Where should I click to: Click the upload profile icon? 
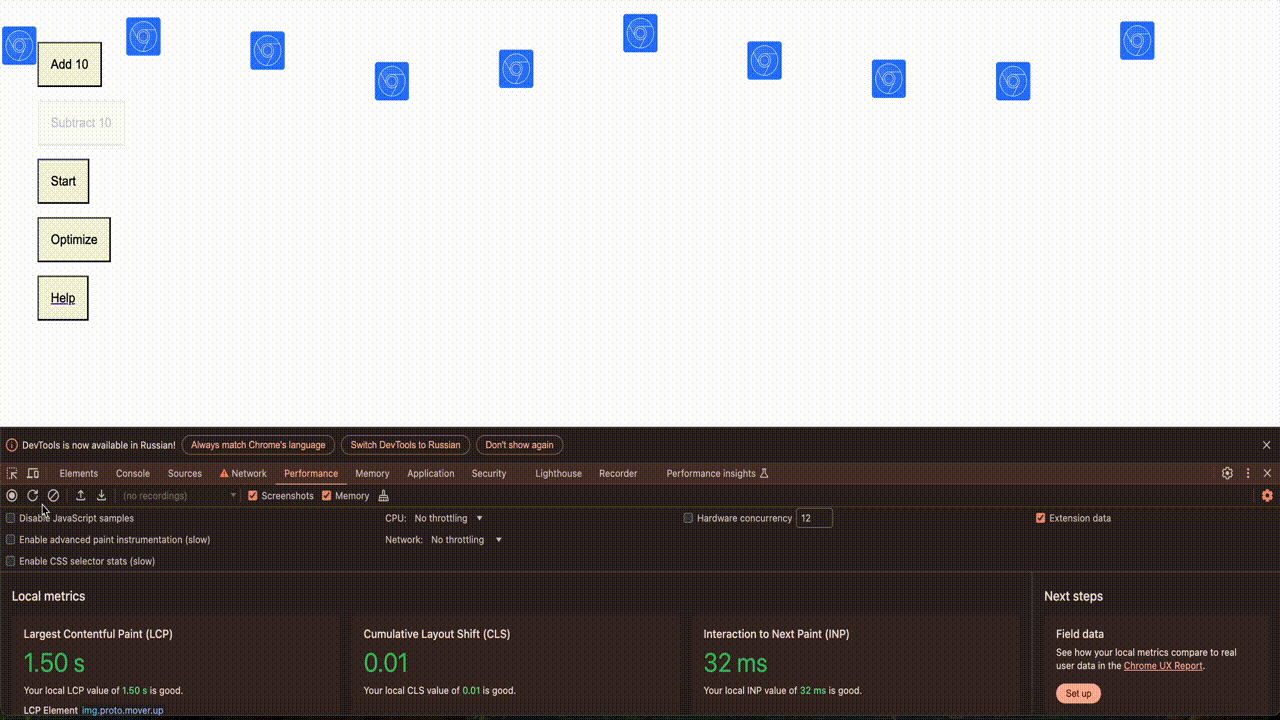tap(81, 496)
